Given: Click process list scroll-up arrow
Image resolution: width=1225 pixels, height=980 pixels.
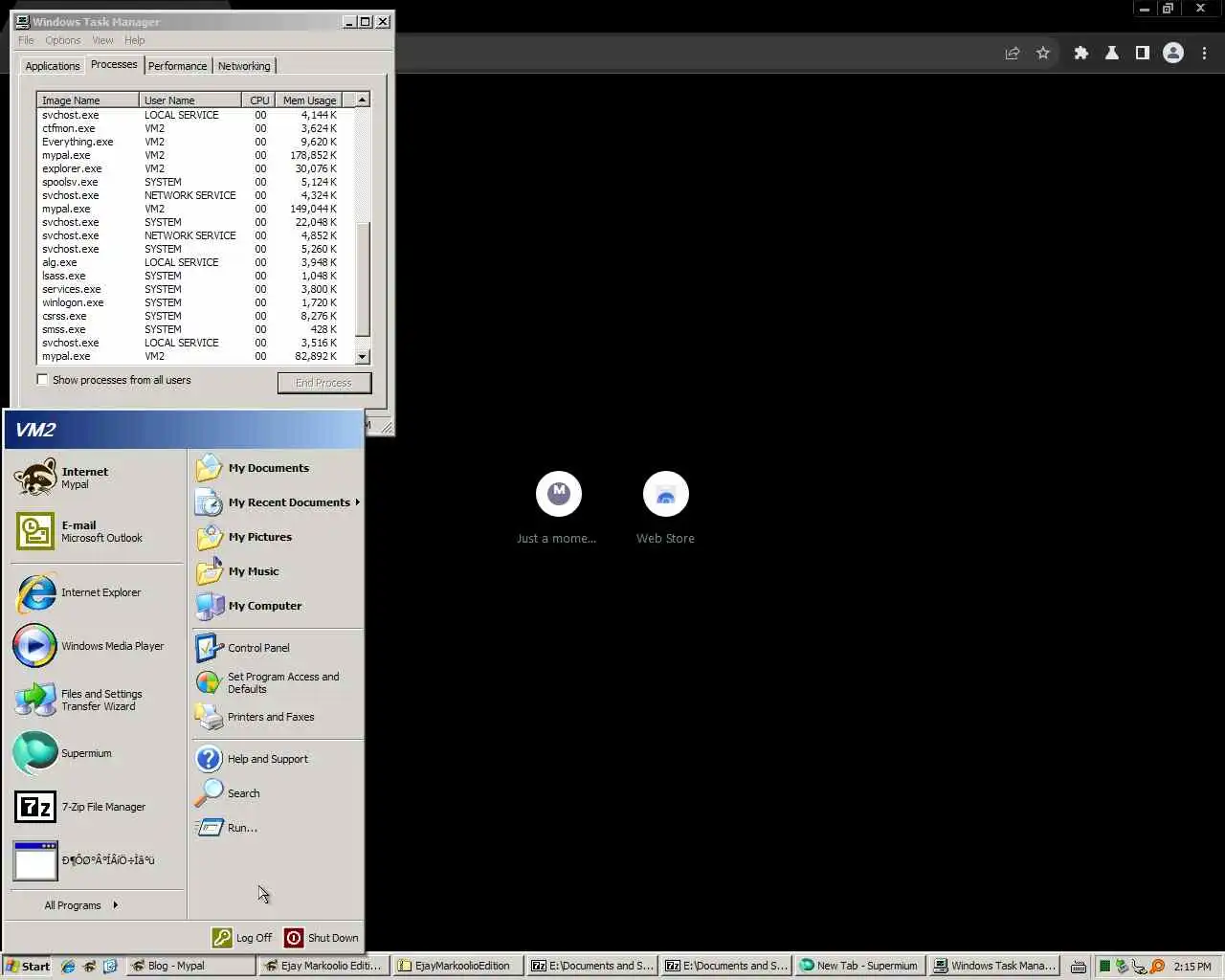Looking at the screenshot, I should click(x=362, y=100).
